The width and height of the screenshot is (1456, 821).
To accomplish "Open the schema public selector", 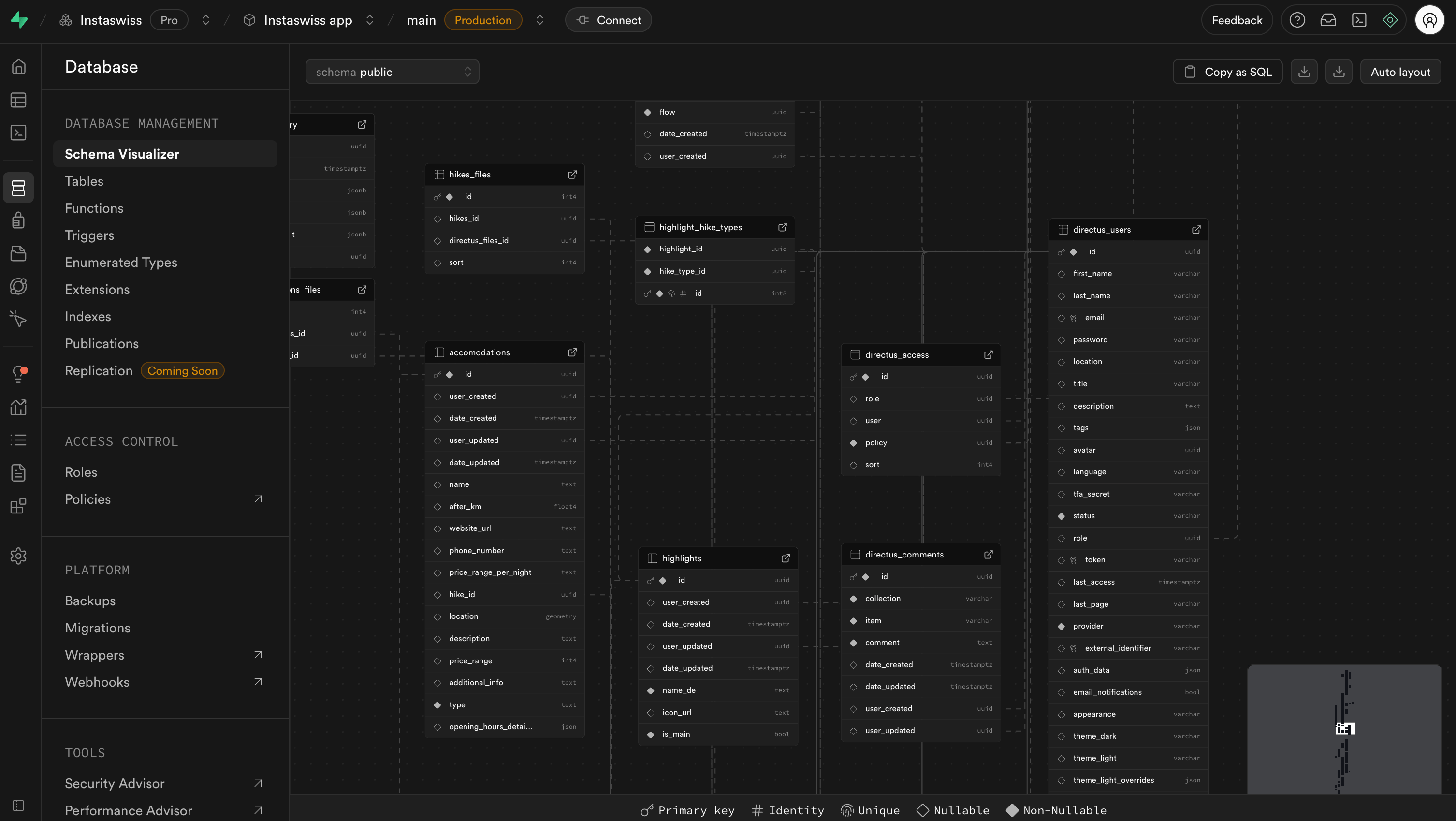I will (393, 71).
